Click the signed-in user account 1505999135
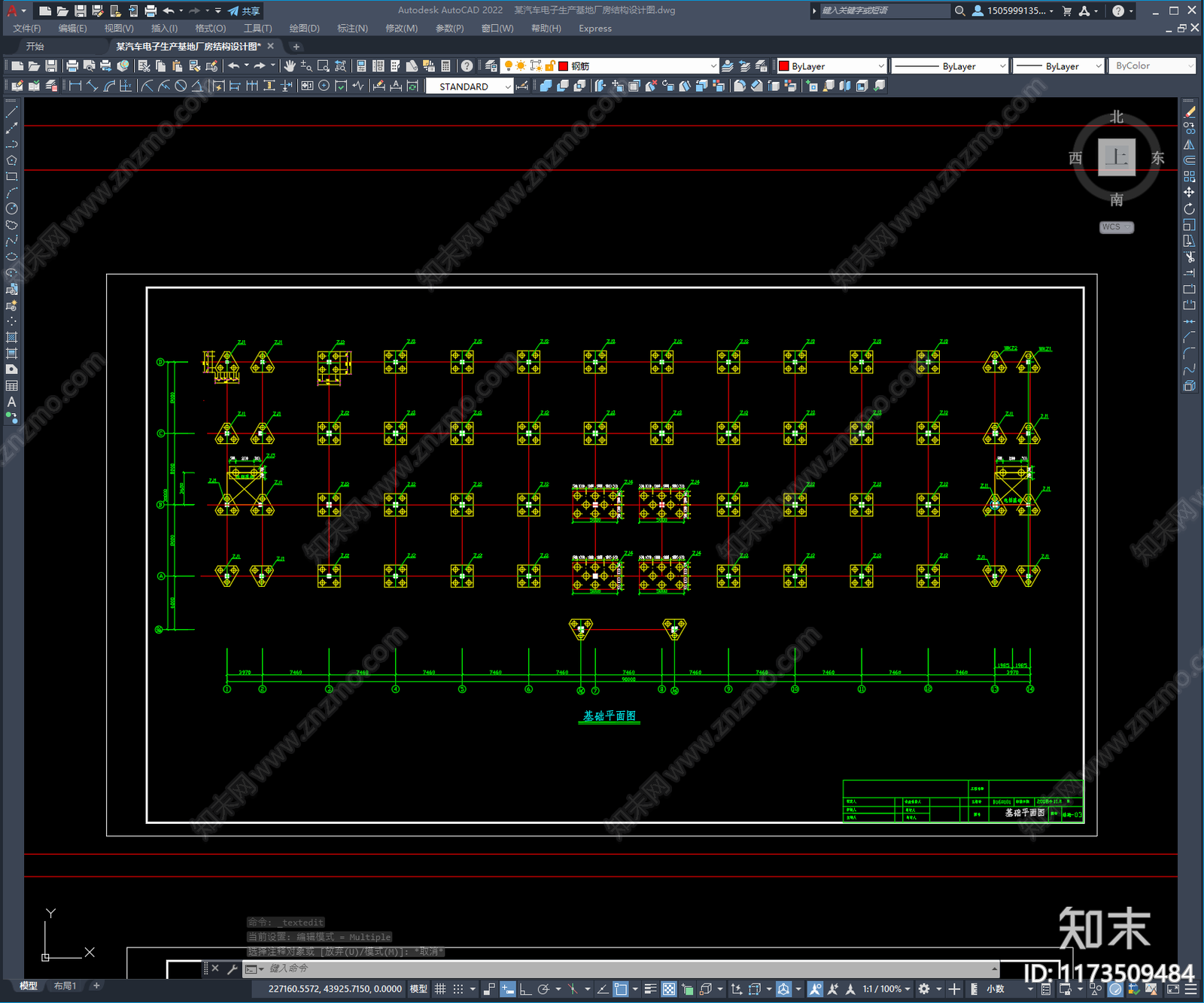The image size is (1204, 1003). tap(1013, 11)
